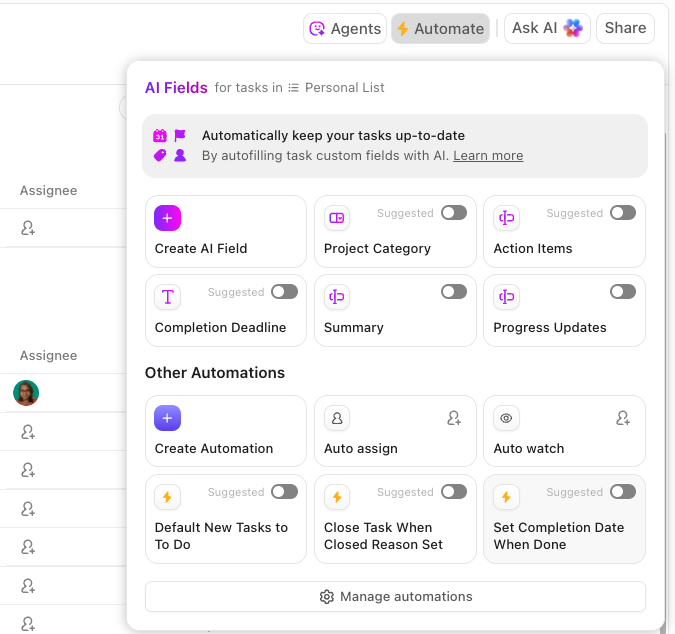The image size is (675, 634).
Task: Click the Create Automation plus icon
Action: [x=167, y=418]
